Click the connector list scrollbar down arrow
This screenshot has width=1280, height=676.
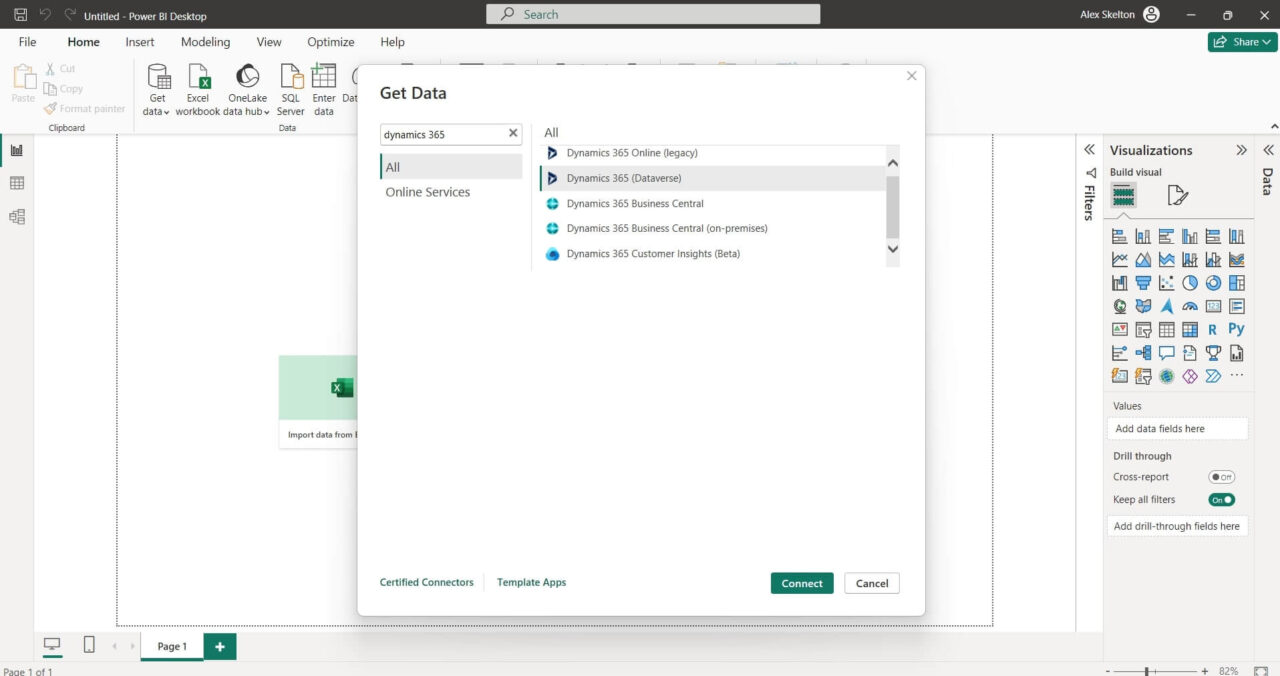pyautogui.click(x=893, y=249)
